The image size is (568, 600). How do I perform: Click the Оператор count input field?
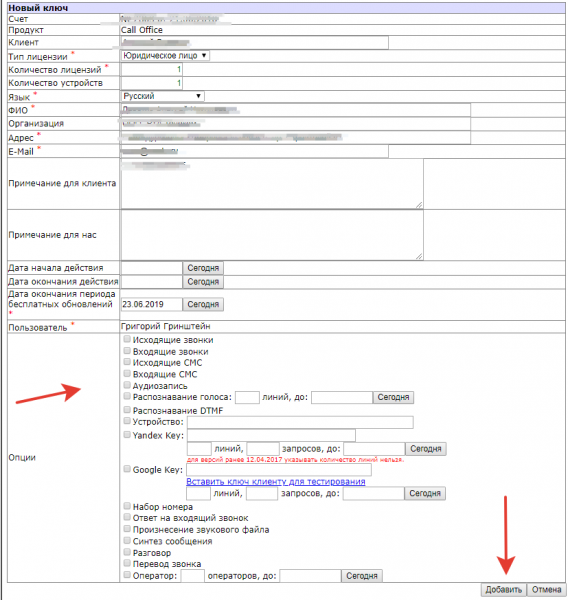(x=193, y=576)
